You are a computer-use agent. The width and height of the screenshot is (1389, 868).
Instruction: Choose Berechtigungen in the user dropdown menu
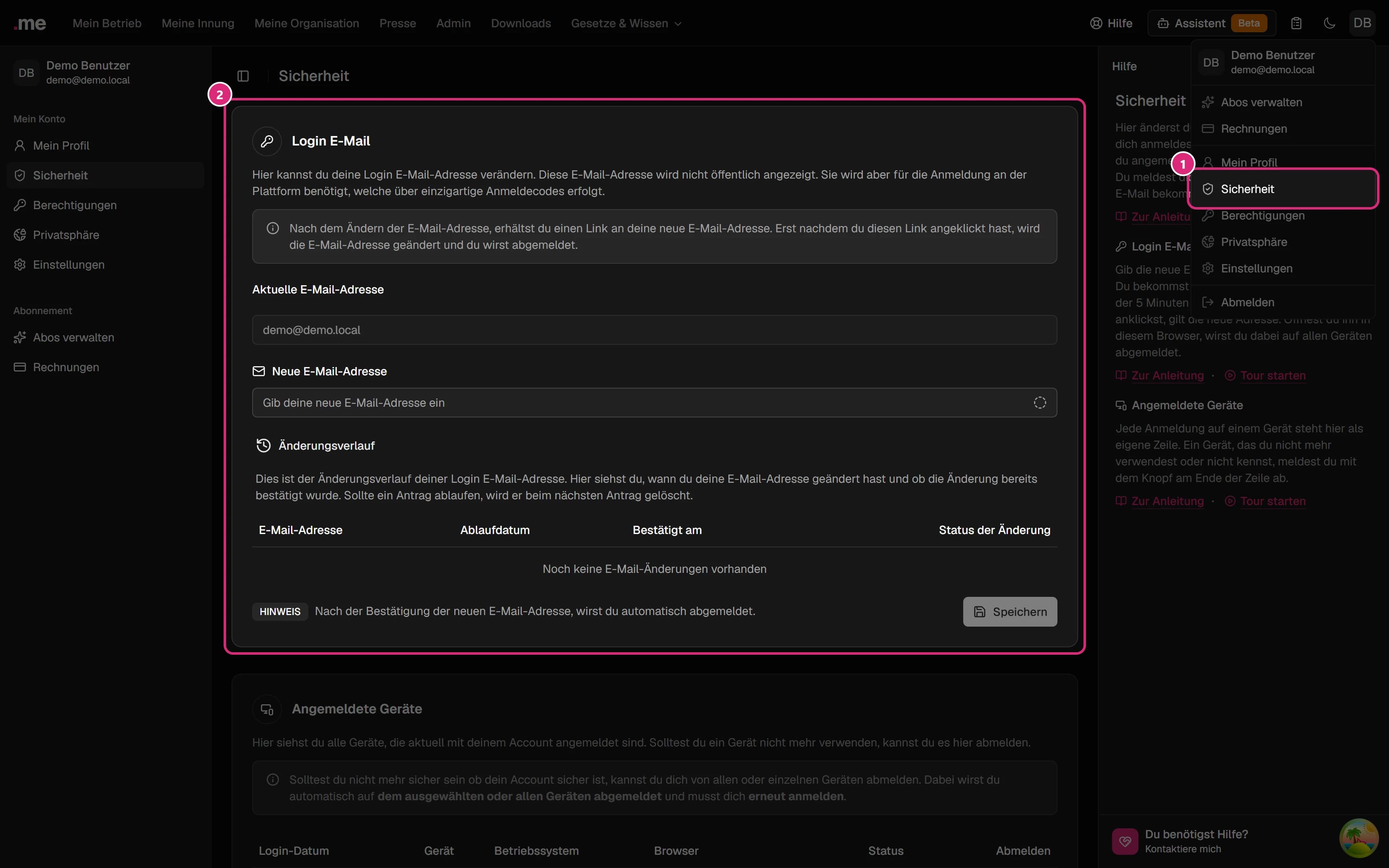point(1284,216)
